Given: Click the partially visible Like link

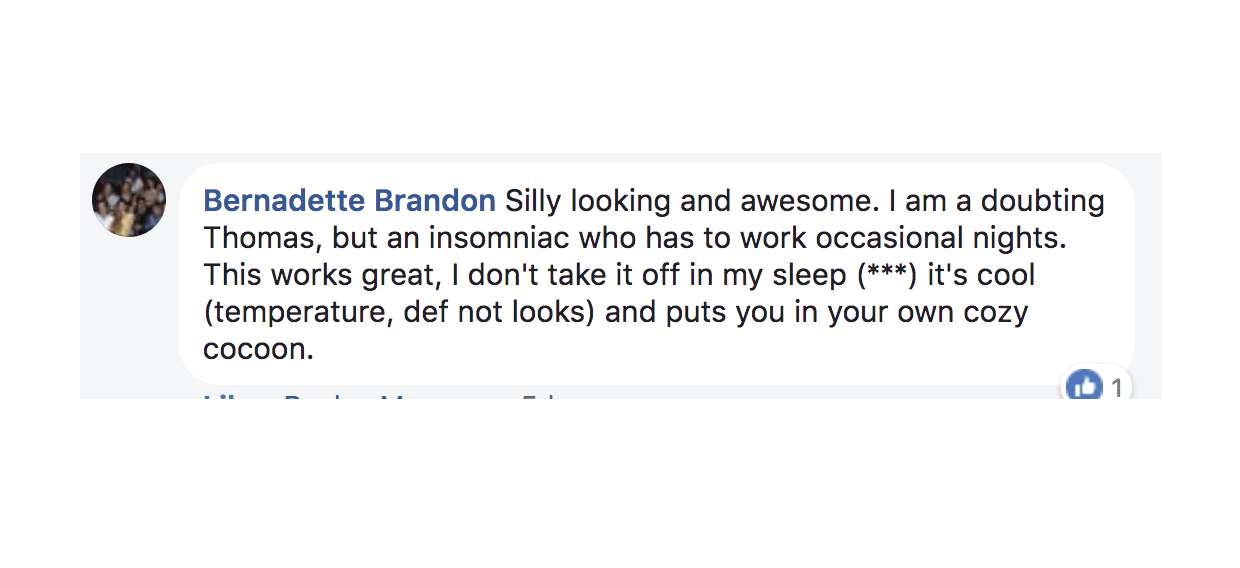Looking at the screenshot, I should tap(224, 396).
